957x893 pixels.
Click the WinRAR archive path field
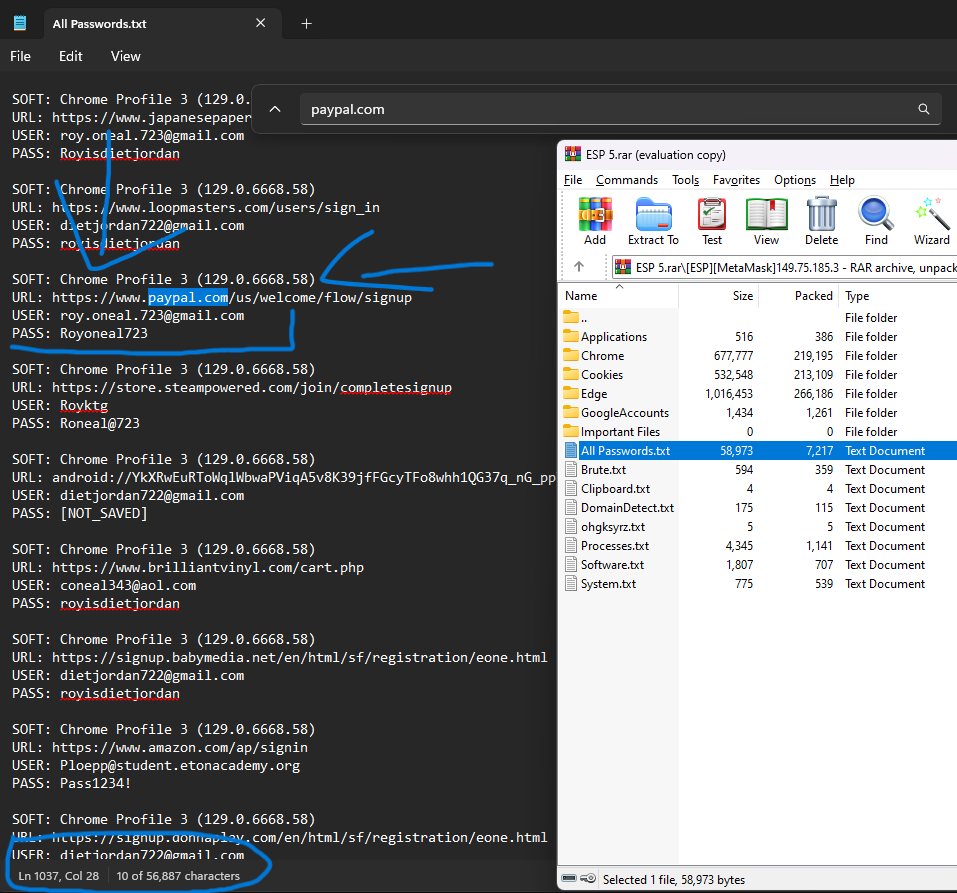pos(784,267)
